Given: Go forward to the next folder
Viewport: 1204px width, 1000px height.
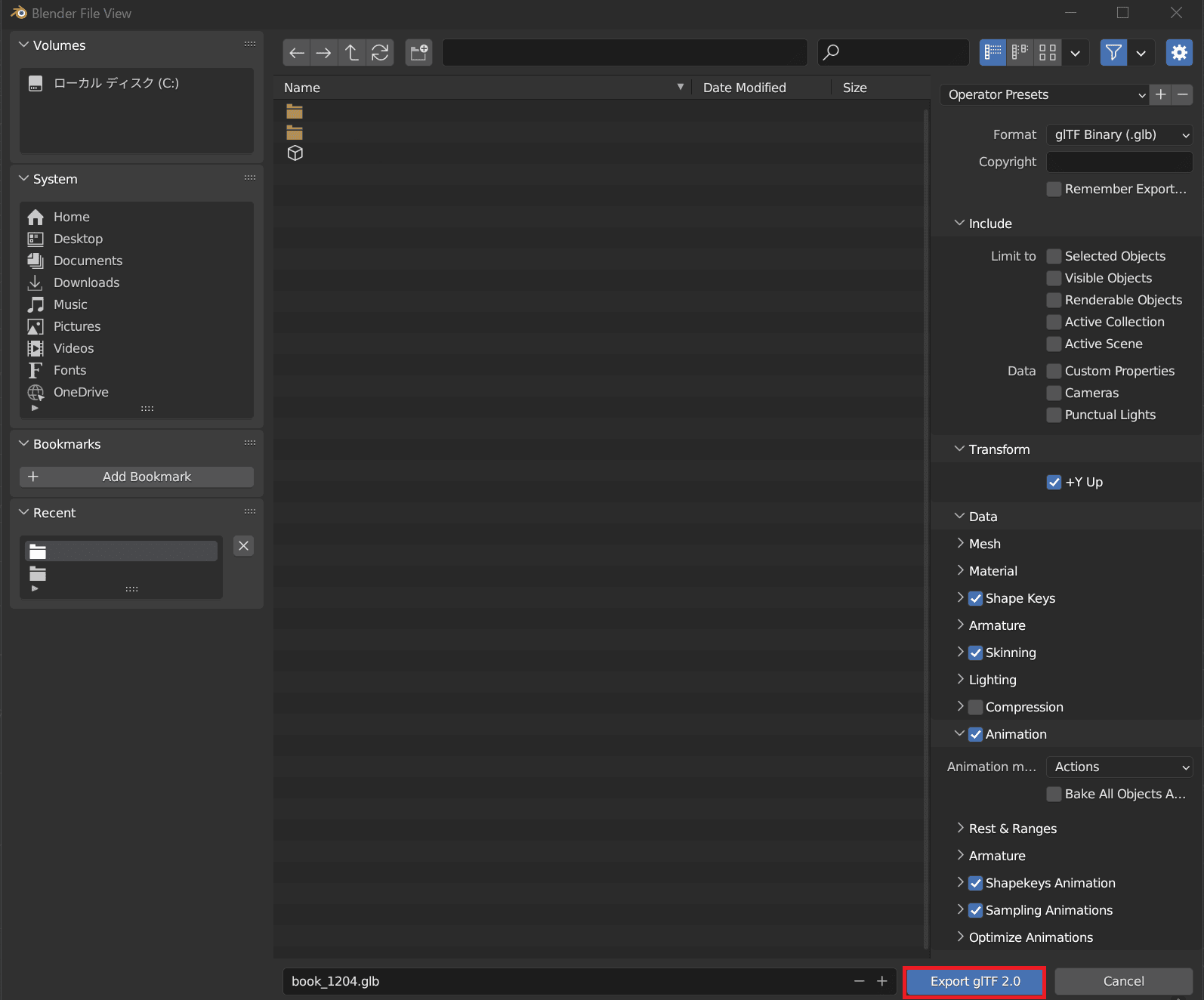Looking at the screenshot, I should tap(323, 53).
